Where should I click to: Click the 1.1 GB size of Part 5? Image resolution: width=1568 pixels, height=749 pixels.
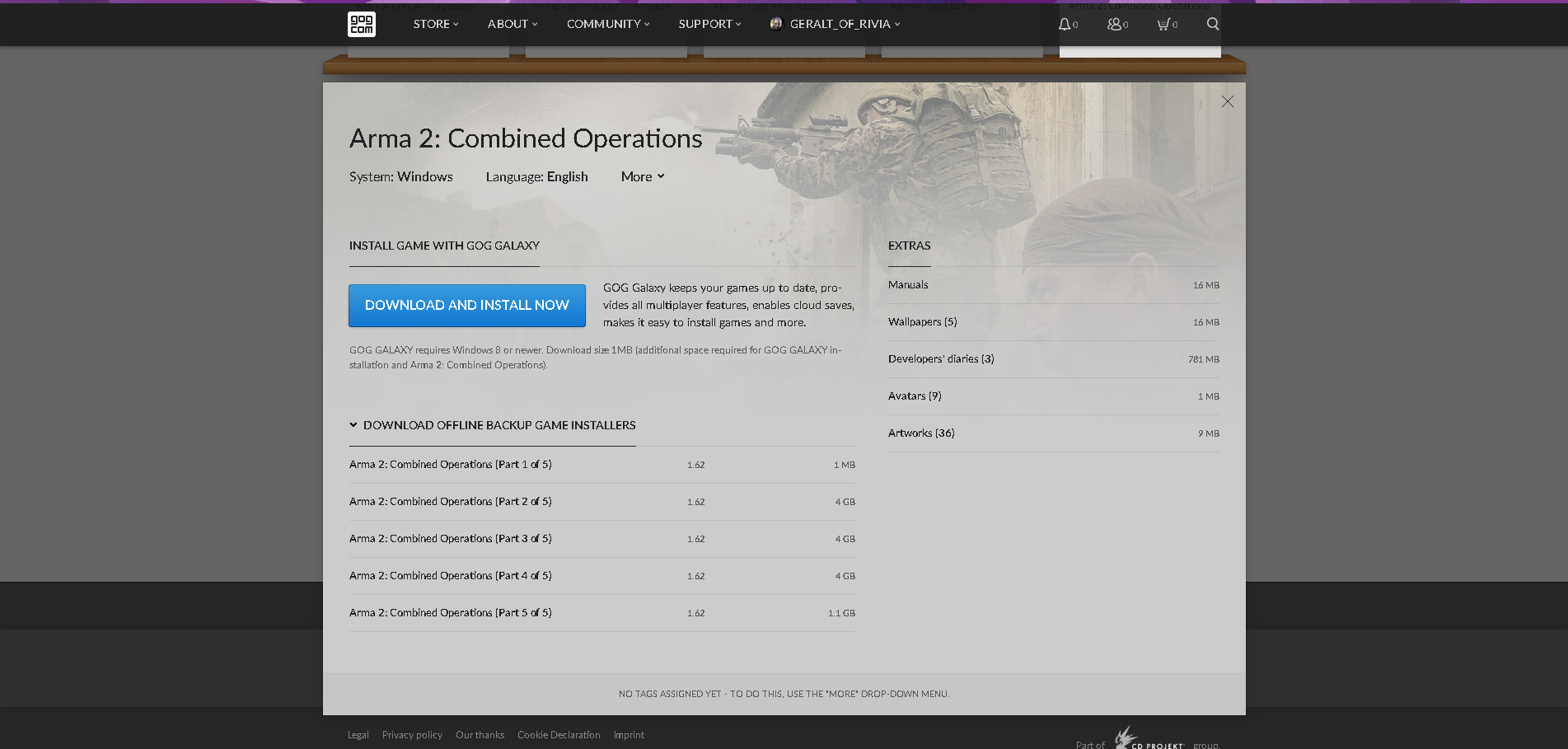click(841, 613)
